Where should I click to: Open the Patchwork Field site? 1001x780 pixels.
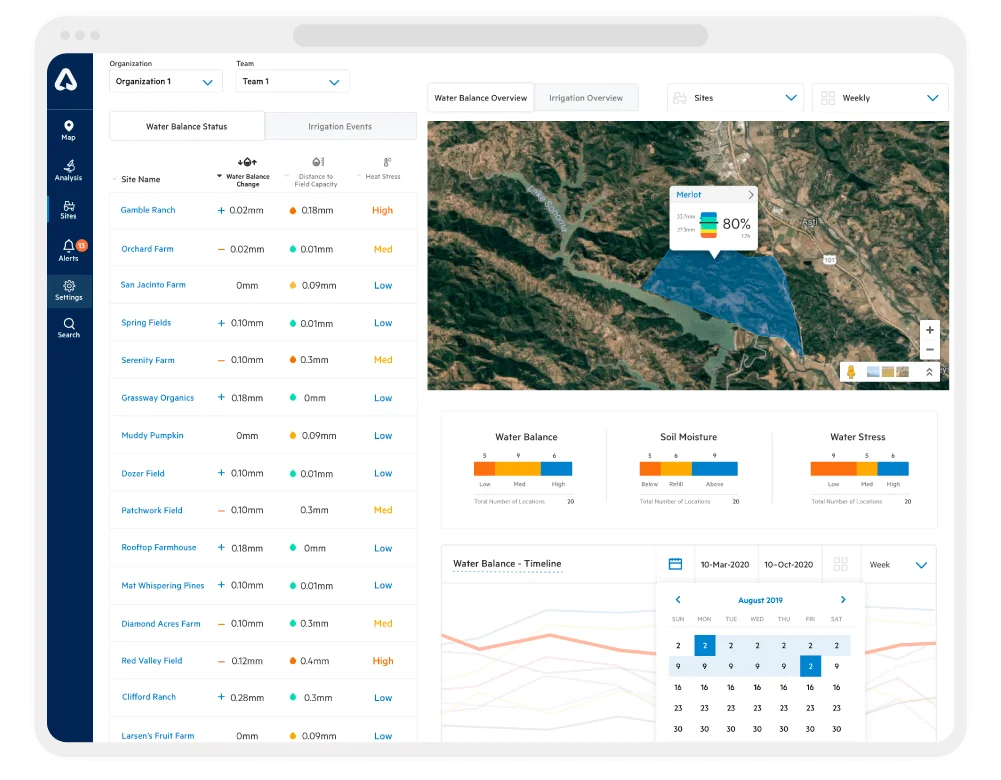(152, 510)
